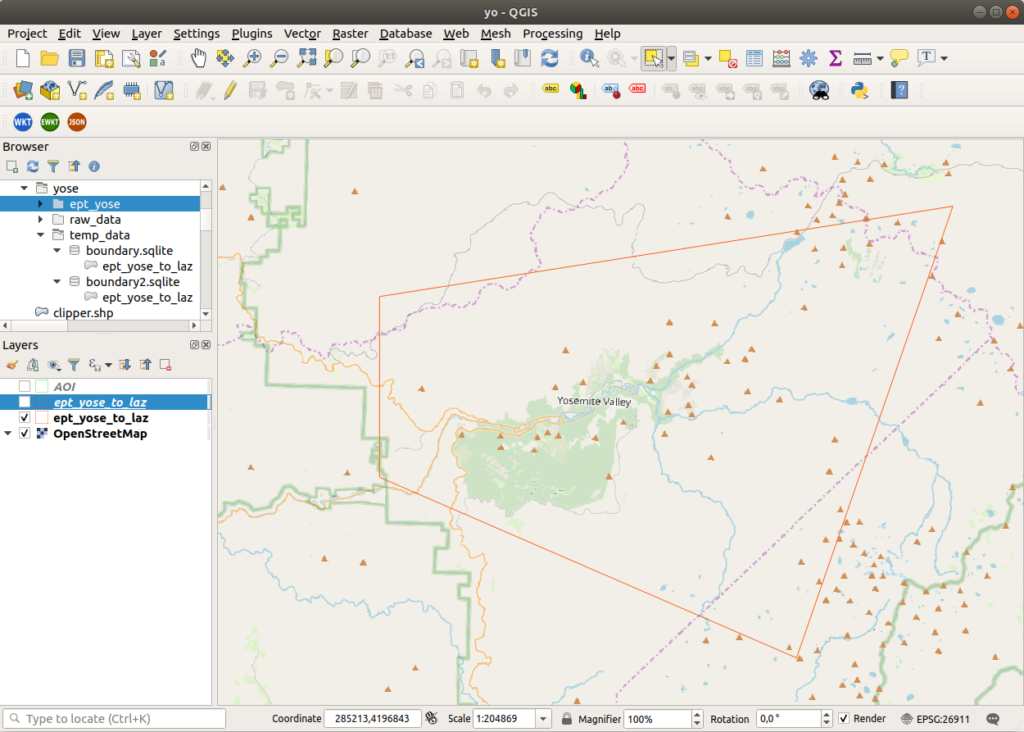Expand the ept_yose folder
Screen dimensions: 1024x732
(x=40, y=204)
